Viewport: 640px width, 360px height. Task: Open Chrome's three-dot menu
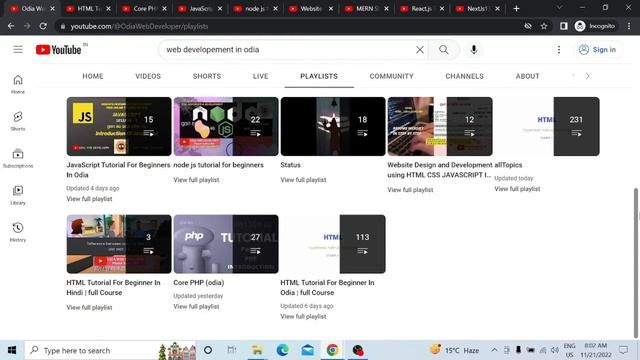point(629,26)
